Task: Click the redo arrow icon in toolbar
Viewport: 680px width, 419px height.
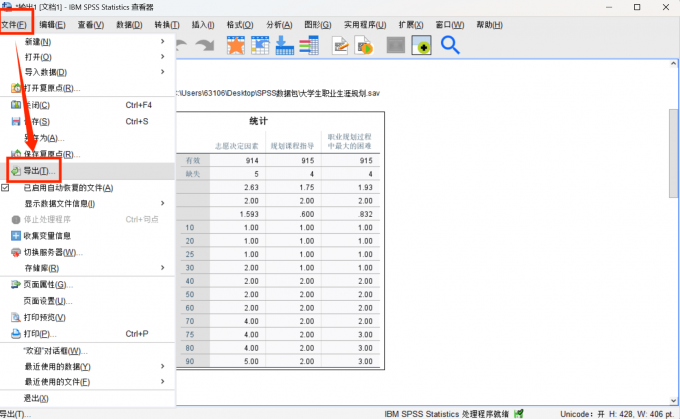Action: point(205,45)
